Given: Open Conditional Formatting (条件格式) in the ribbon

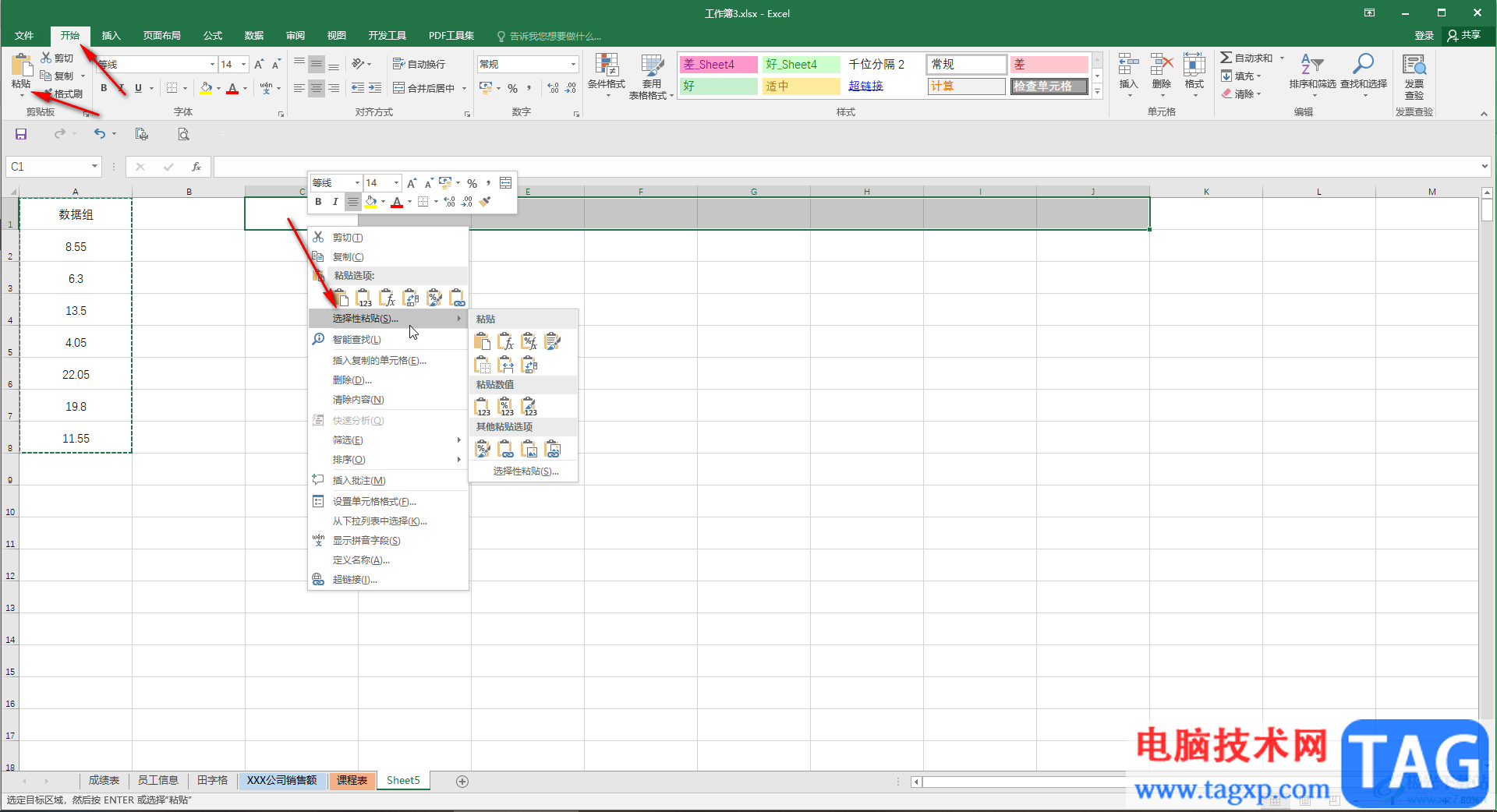Looking at the screenshot, I should point(606,75).
